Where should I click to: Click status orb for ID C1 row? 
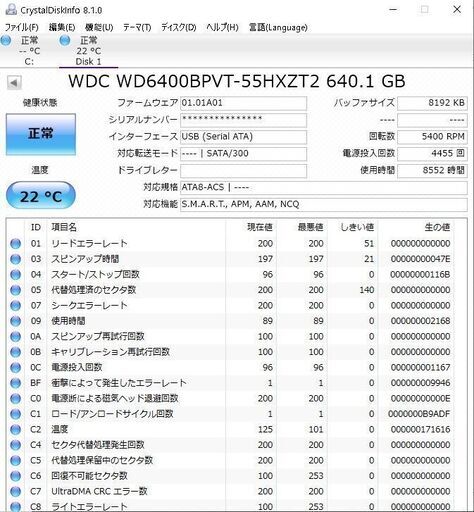(15, 414)
